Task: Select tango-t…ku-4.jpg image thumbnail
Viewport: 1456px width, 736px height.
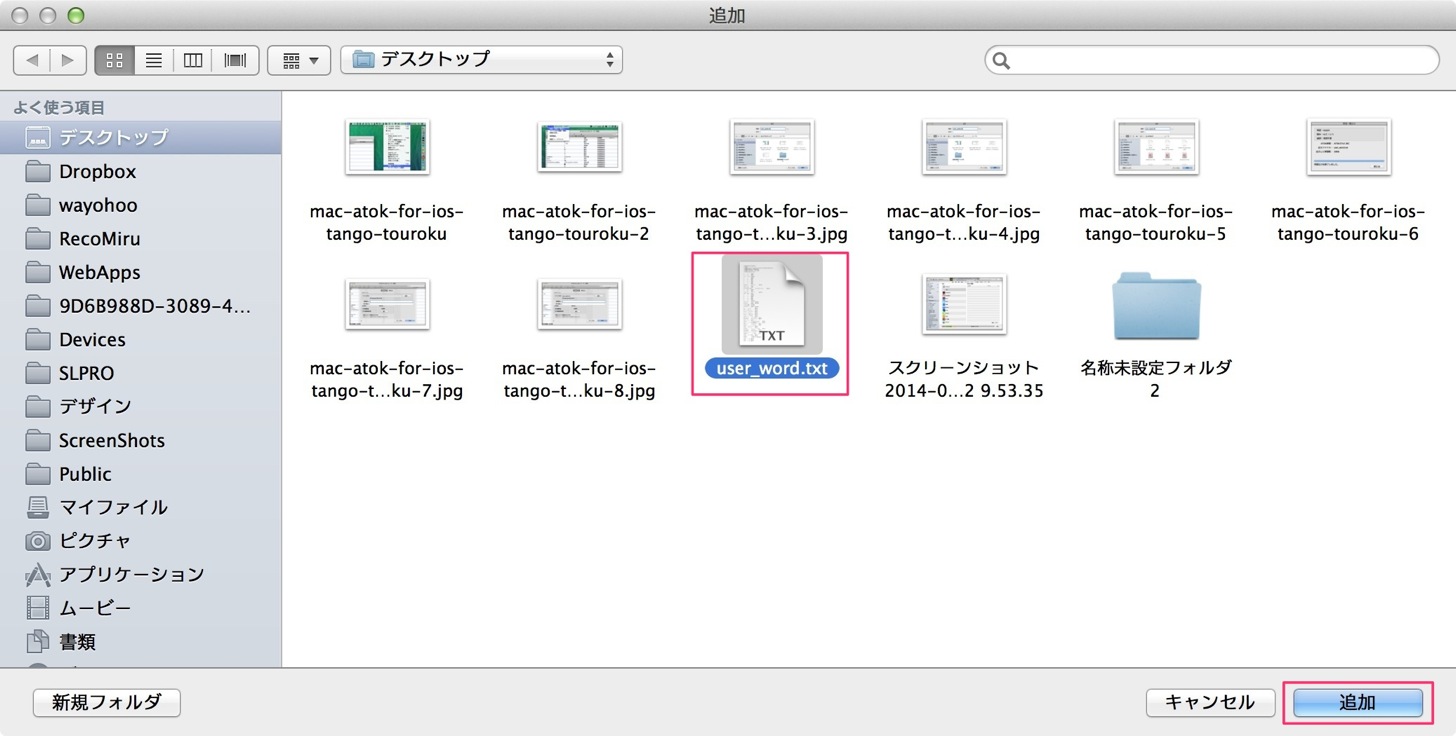Action: point(964,147)
